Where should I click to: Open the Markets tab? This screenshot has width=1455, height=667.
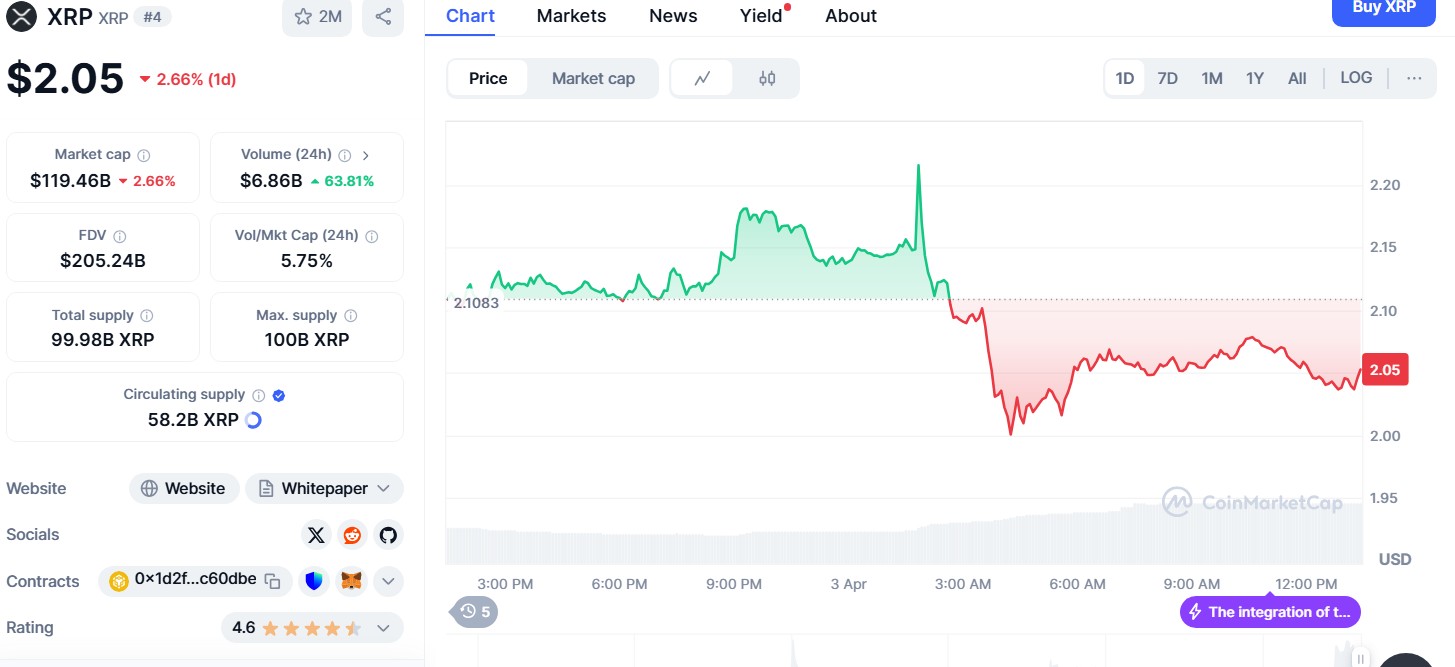pos(571,16)
